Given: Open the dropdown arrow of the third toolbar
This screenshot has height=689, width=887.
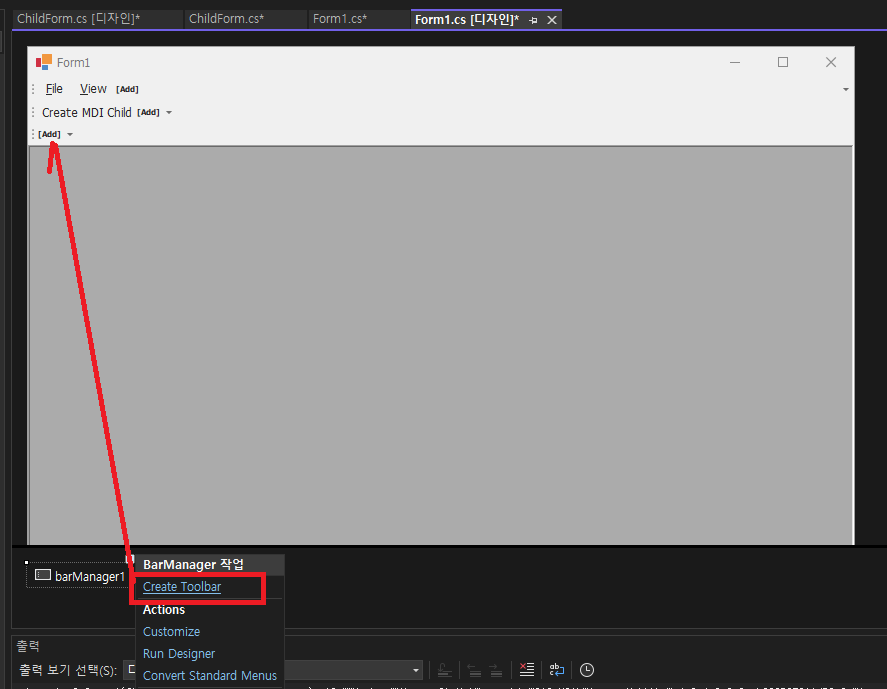Looking at the screenshot, I should click(x=70, y=135).
